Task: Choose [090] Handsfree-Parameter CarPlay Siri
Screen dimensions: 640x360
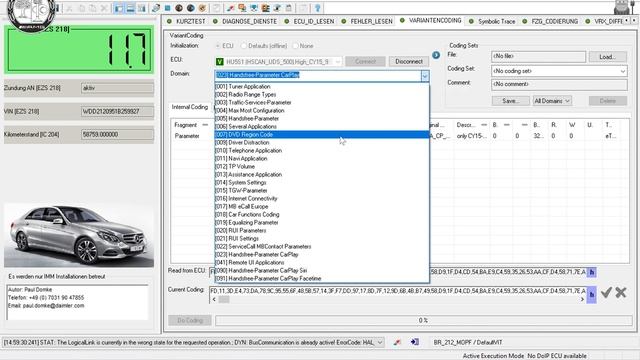Action: (322, 270)
